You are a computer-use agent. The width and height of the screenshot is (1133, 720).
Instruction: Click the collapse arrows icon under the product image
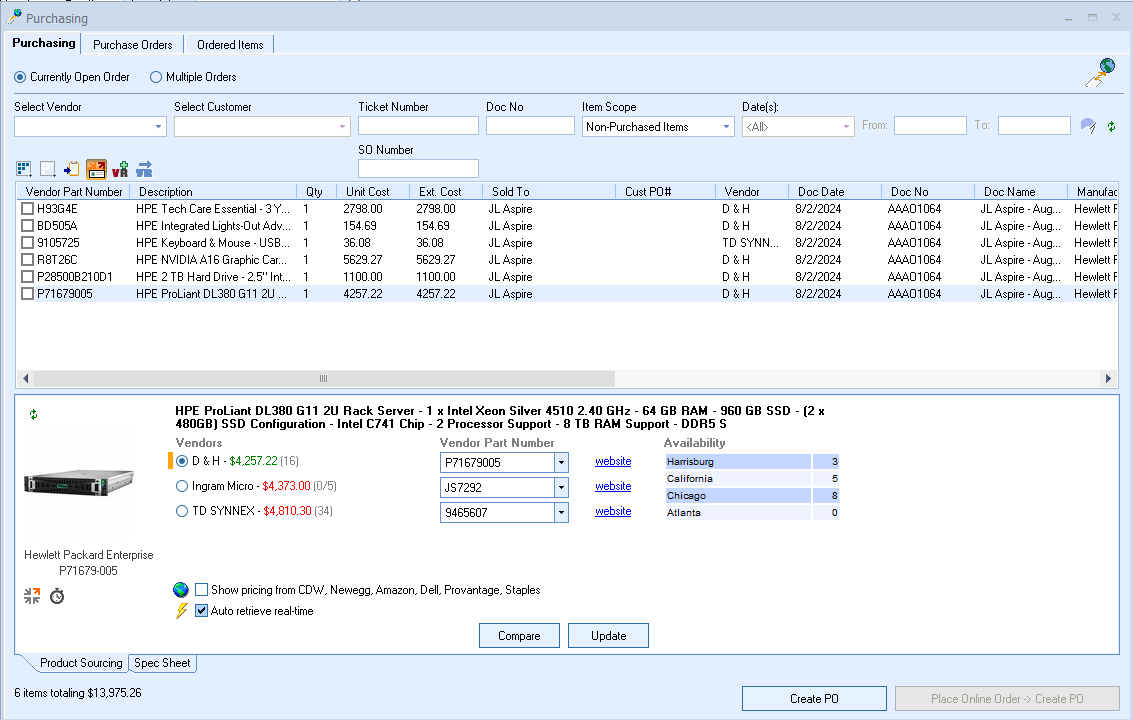point(32,596)
